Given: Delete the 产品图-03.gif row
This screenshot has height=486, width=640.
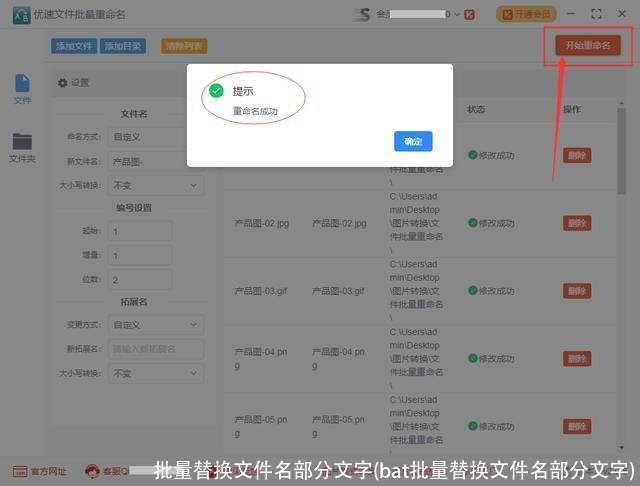Looking at the screenshot, I should pyautogui.click(x=577, y=291).
